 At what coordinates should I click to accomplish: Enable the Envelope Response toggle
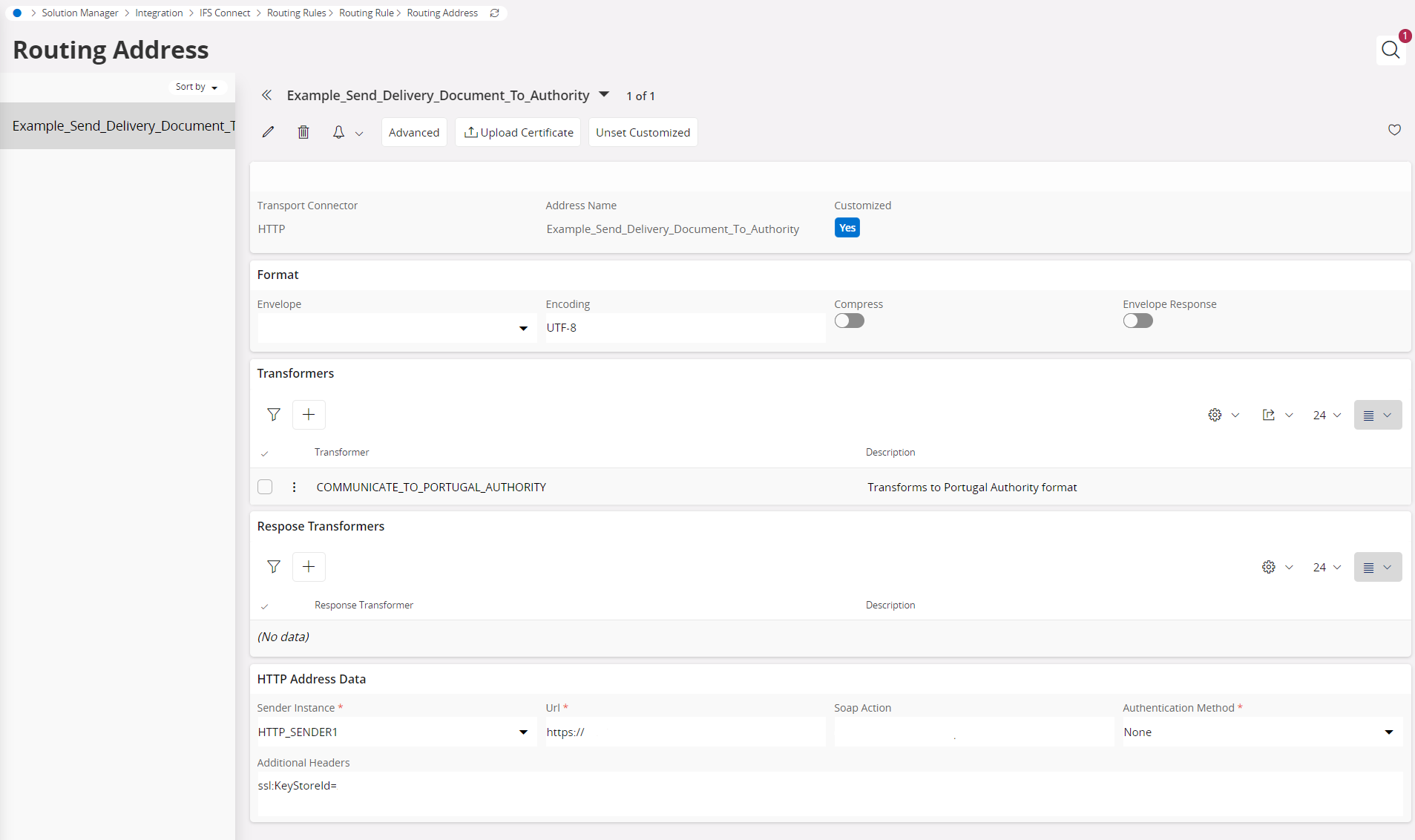(x=1137, y=321)
